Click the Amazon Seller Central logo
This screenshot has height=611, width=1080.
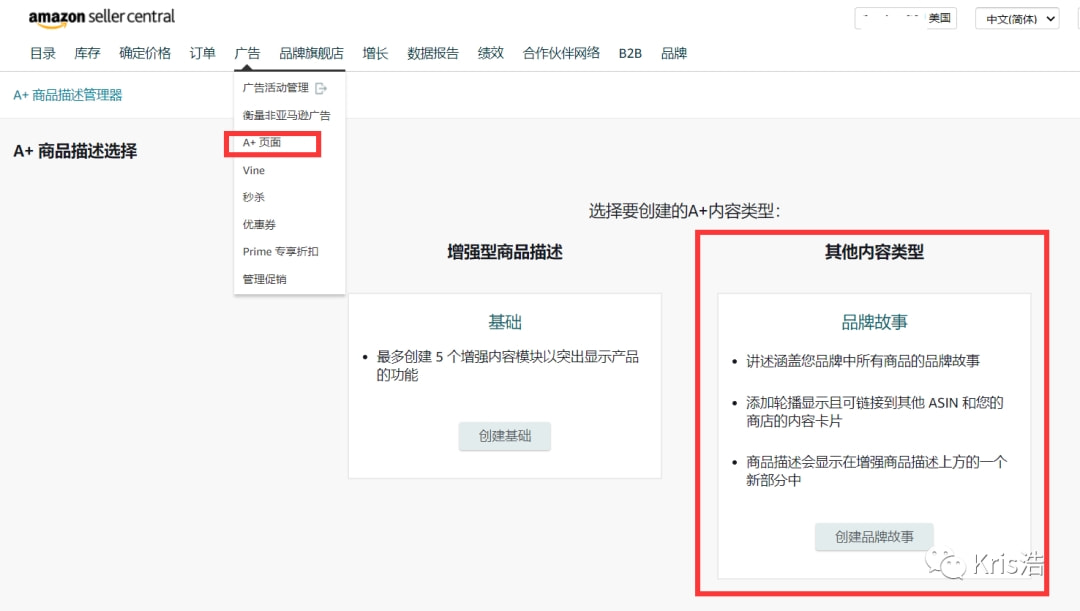pos(101,18)
